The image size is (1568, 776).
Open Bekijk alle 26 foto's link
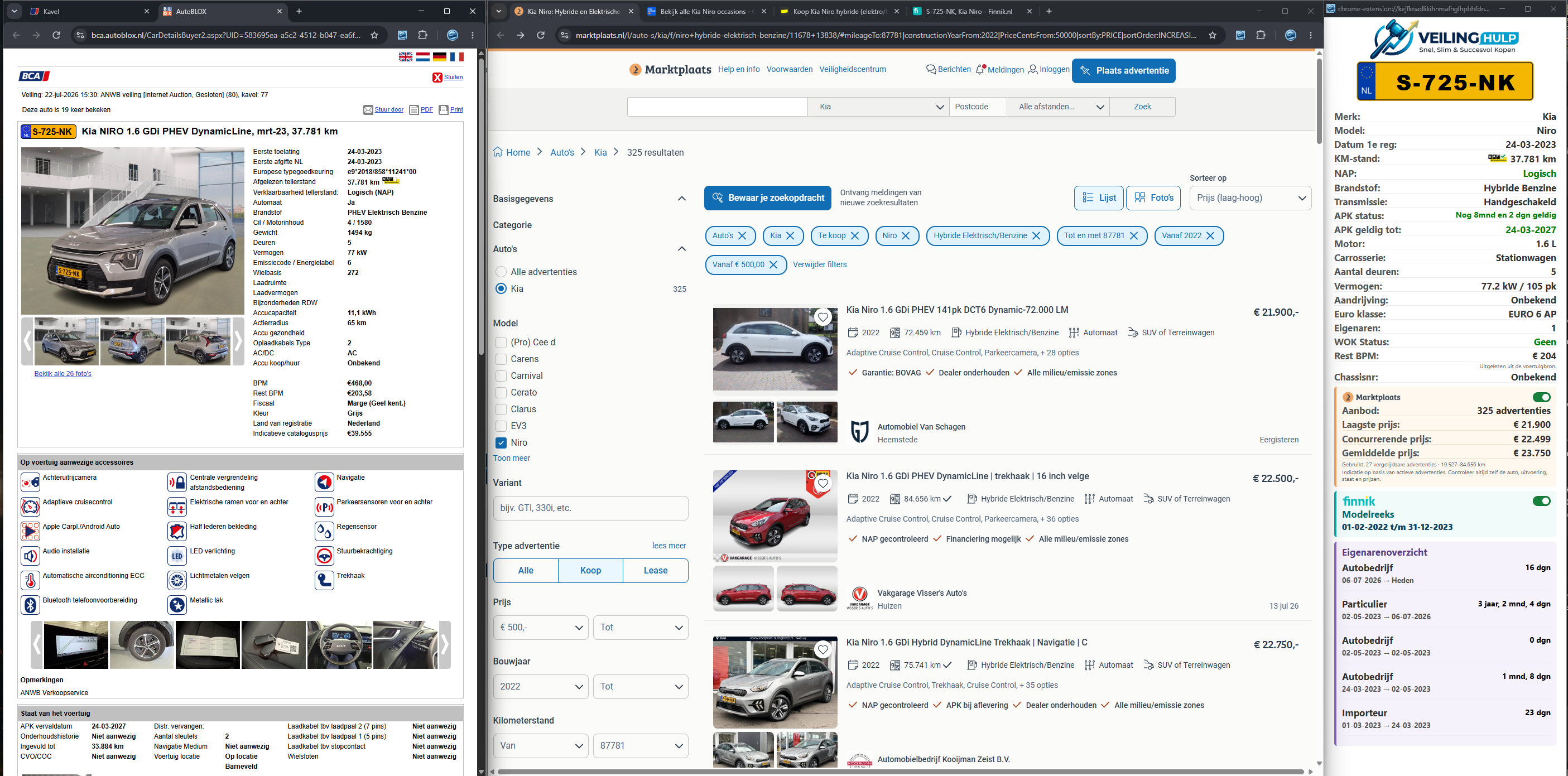pyautogui.click(x=62, y=374)
